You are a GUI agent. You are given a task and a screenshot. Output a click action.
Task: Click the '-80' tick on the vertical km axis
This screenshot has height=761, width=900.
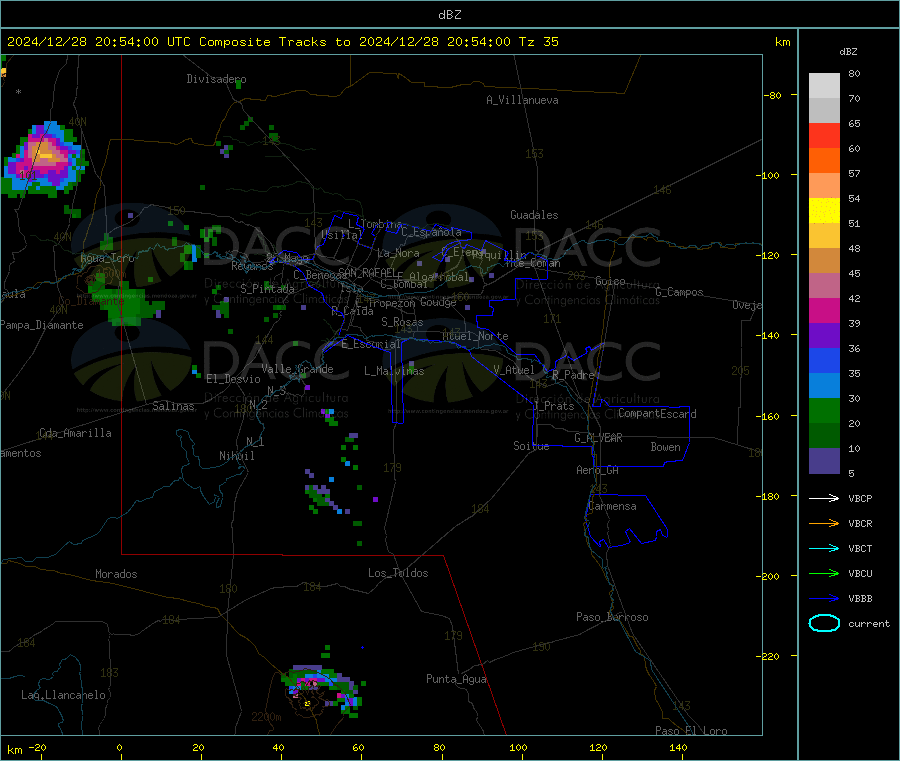773,95
